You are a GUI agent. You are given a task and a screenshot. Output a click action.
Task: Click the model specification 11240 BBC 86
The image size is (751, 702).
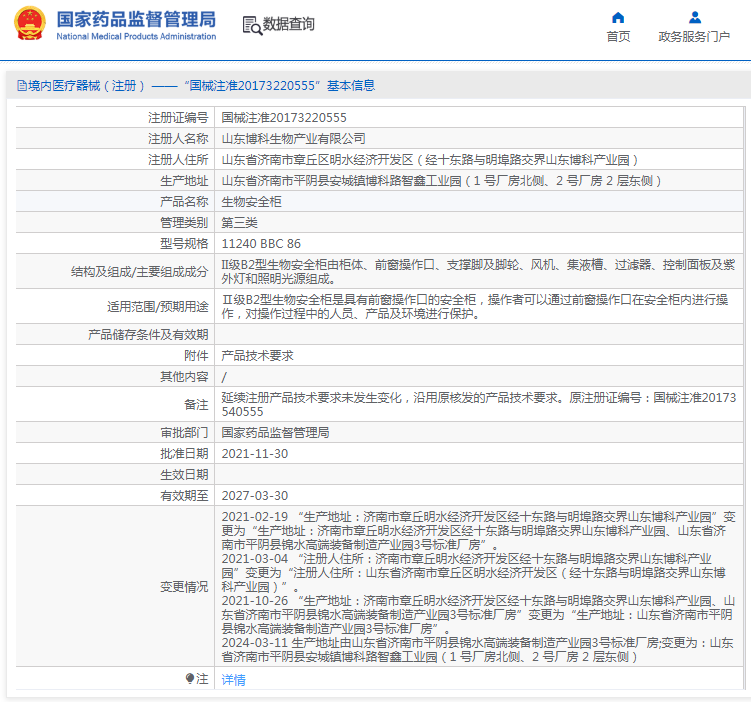click(x=260, y=244)
